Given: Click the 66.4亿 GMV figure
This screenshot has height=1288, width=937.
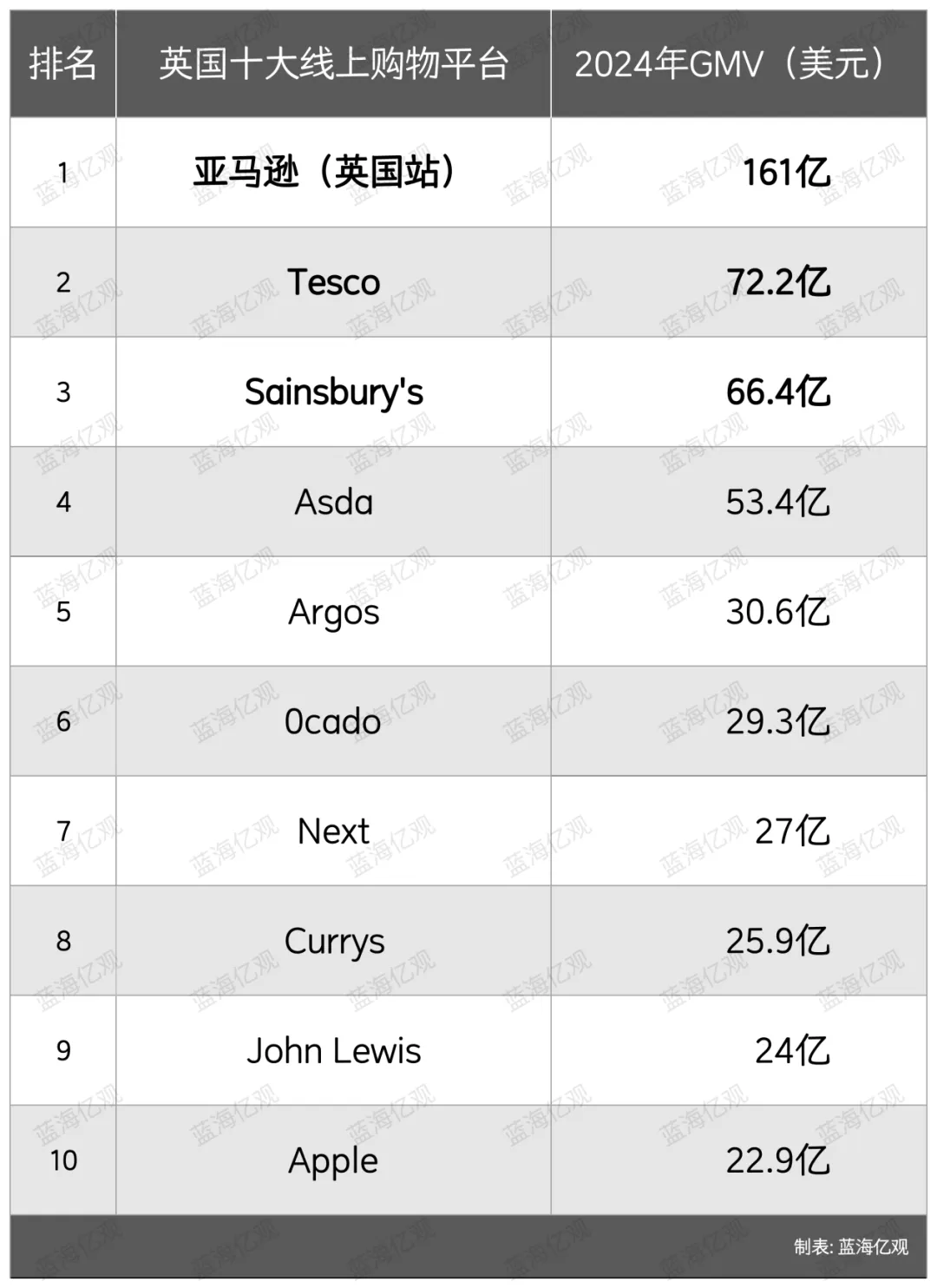Looking at the screenshot, I should pyautogui.click(x=778, y=392).
